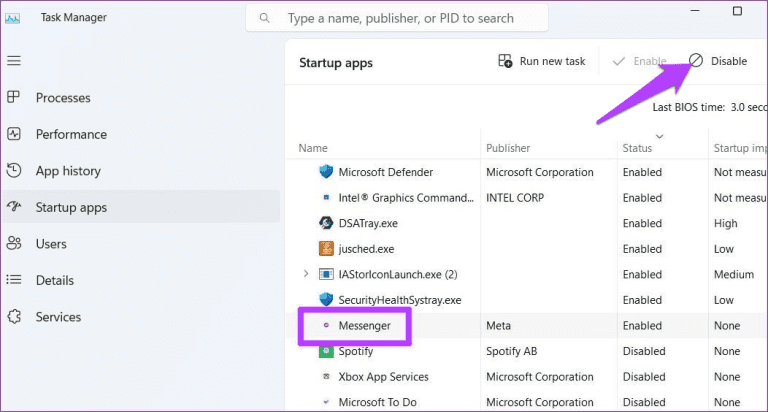This screenshot has width=768, height=412.
Task: Click Spotify's Disabled status cell
Action: (x=644, y=351)
